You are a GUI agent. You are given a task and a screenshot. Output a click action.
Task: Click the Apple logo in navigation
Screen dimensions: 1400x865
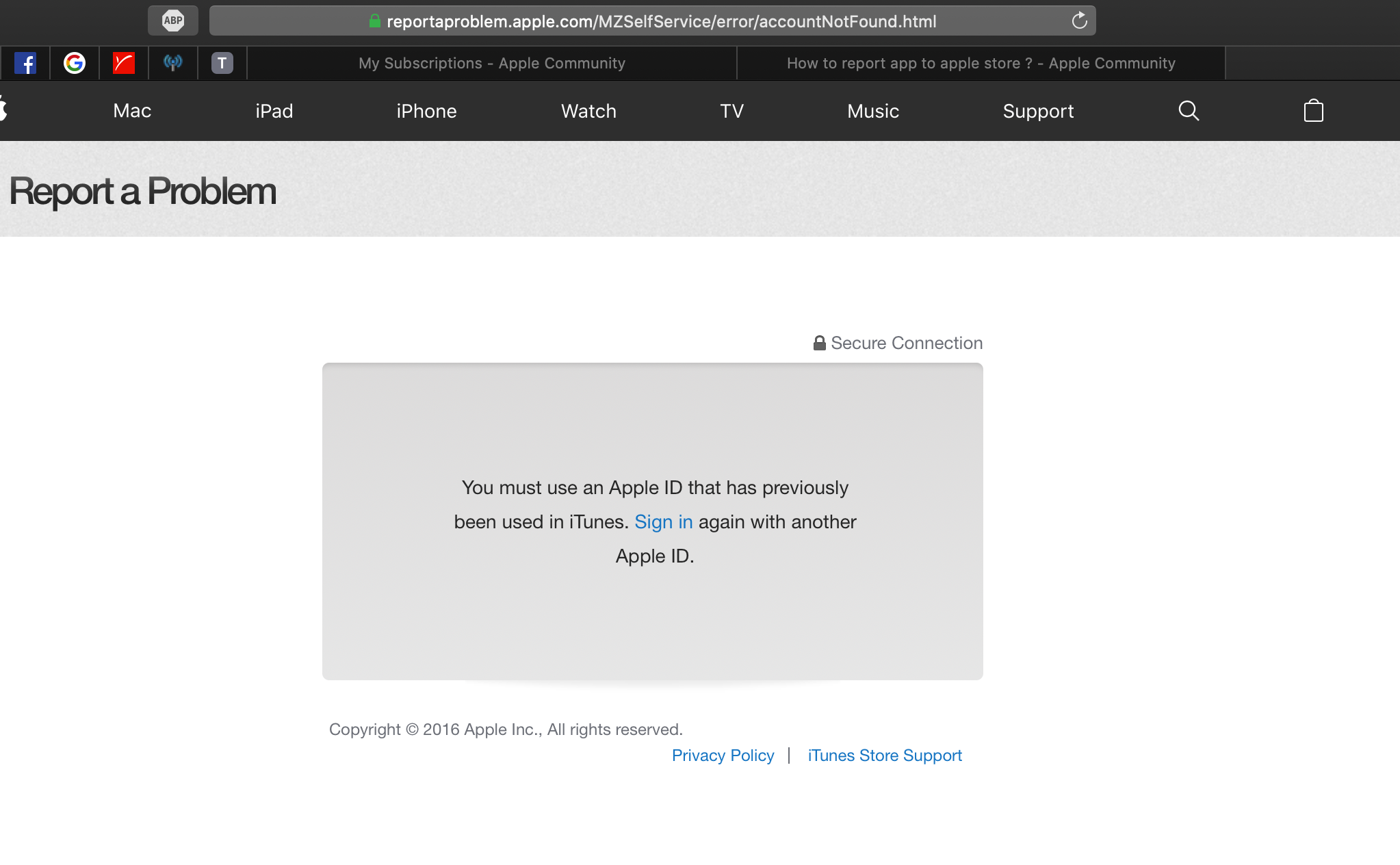[x=3, y=111]
